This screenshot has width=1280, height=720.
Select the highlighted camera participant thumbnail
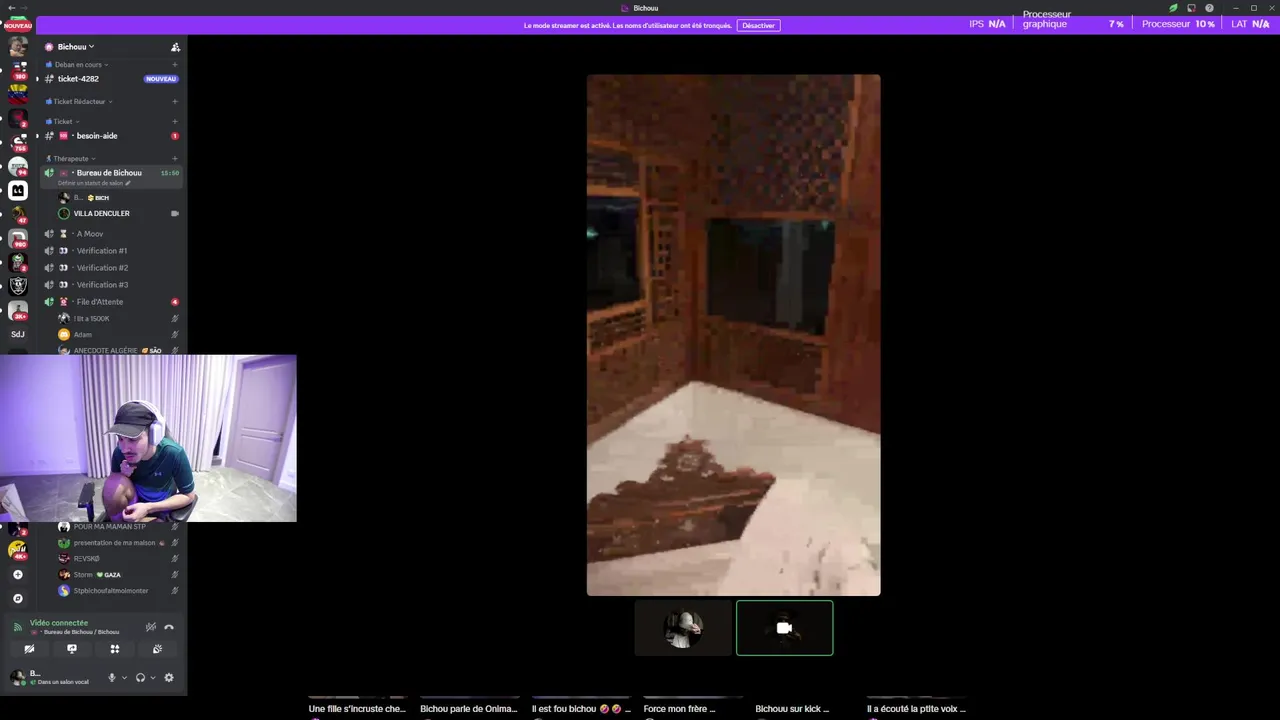click(785, 628)
